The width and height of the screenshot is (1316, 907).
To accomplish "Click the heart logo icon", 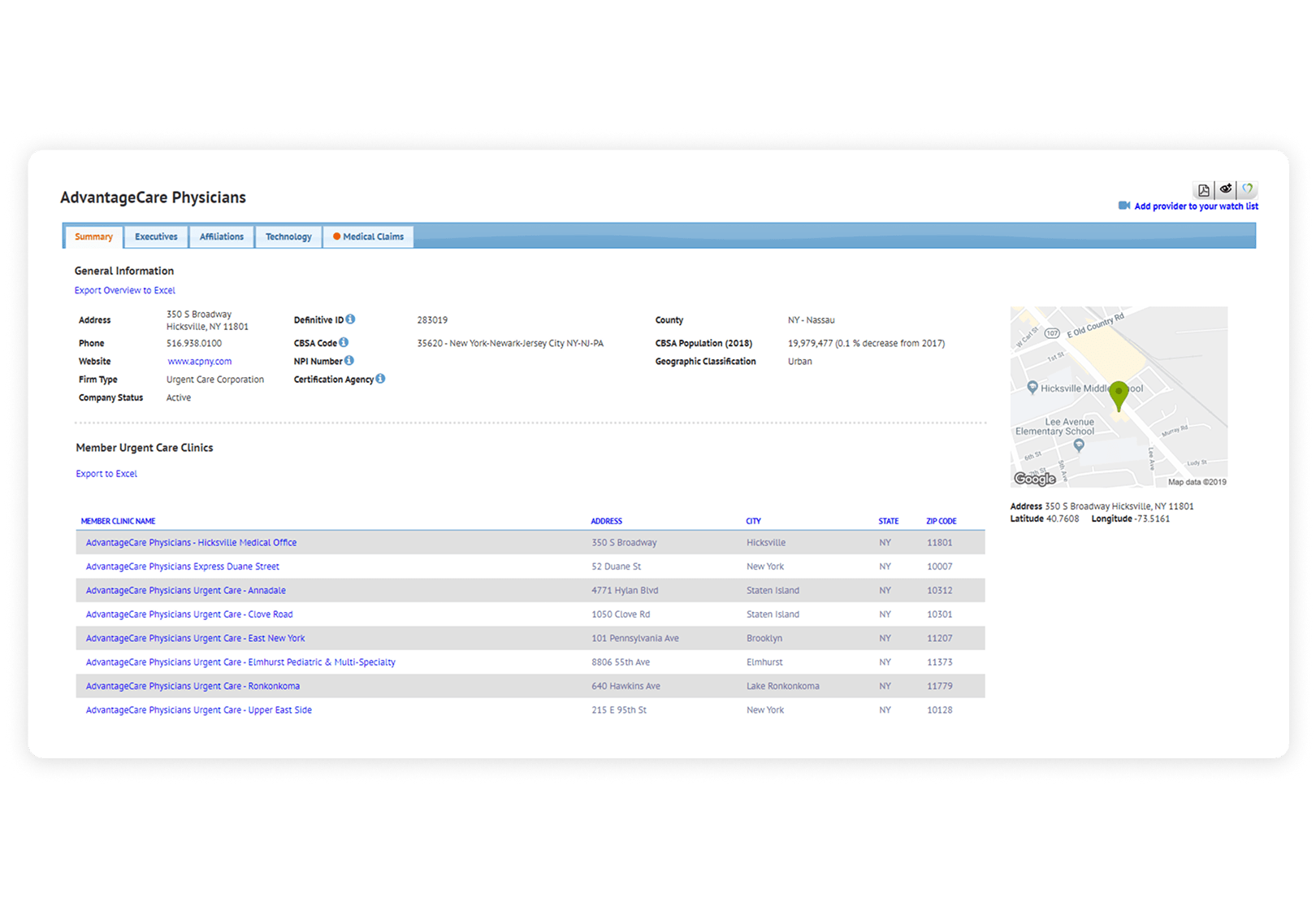I will pos(1247,189).
